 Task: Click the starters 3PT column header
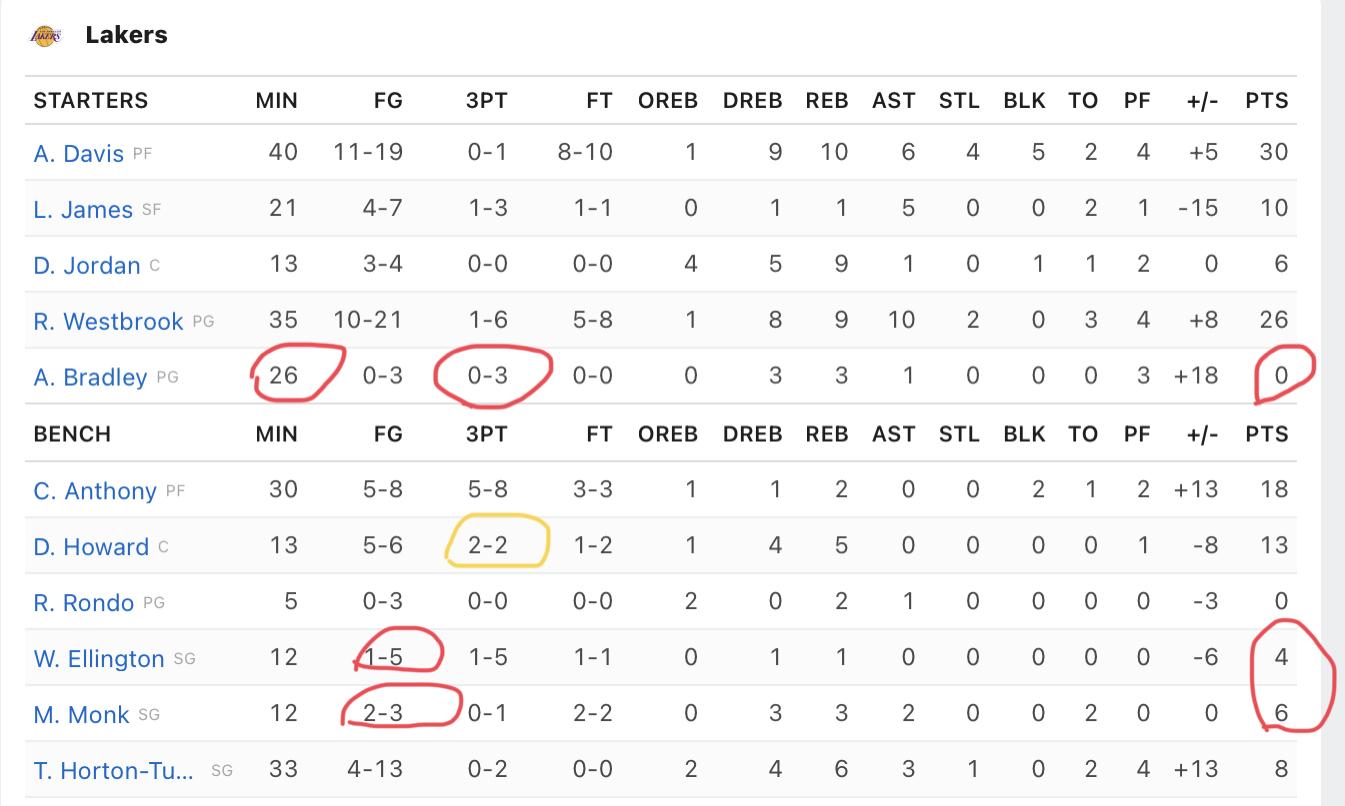487,100
